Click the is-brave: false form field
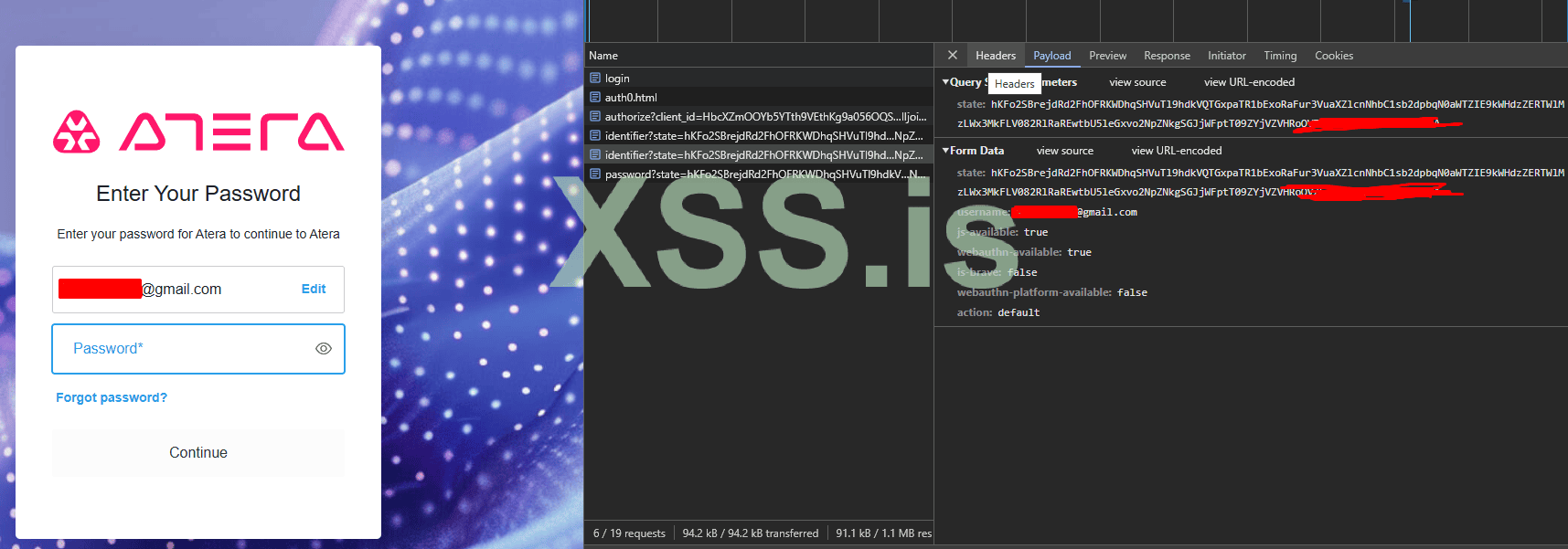The image size is (1568, 549). (997, 272)
